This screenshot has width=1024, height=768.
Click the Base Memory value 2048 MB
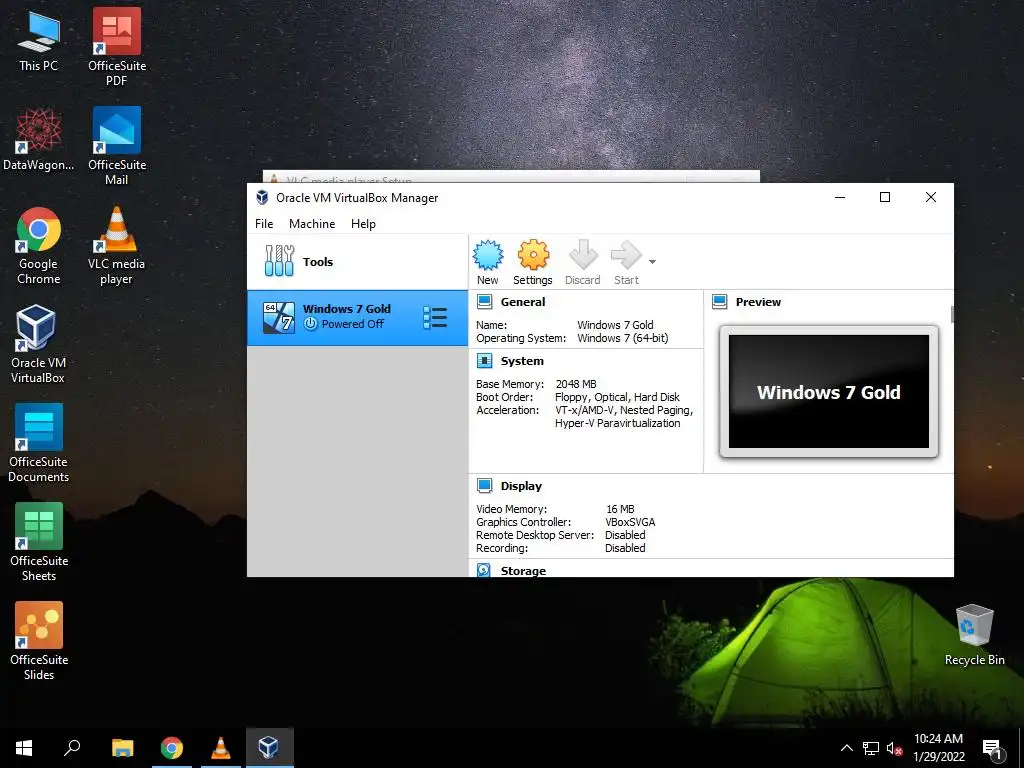(x=575, y=384)
